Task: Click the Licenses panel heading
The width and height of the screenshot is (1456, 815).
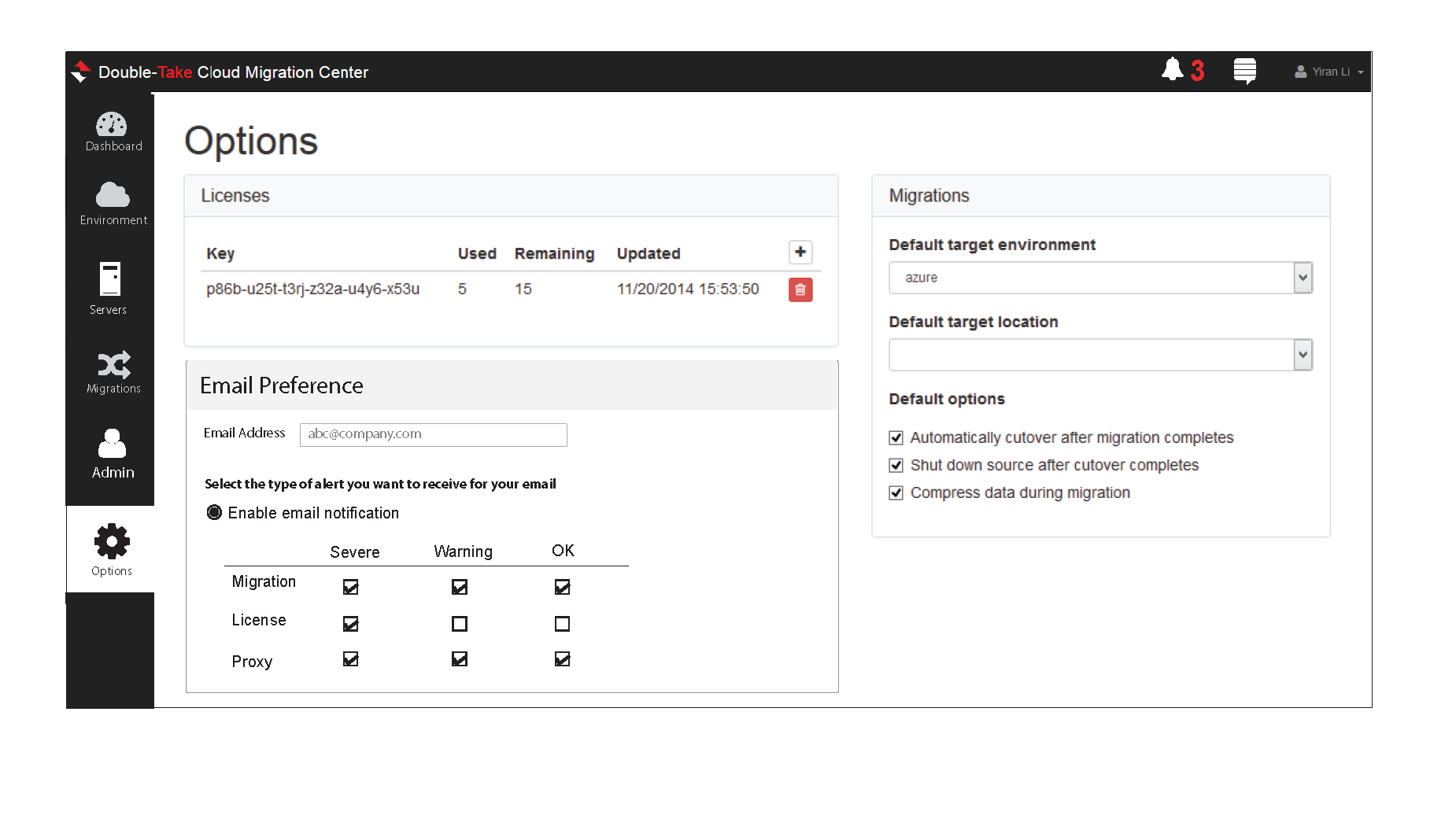Action: [235, 195]
